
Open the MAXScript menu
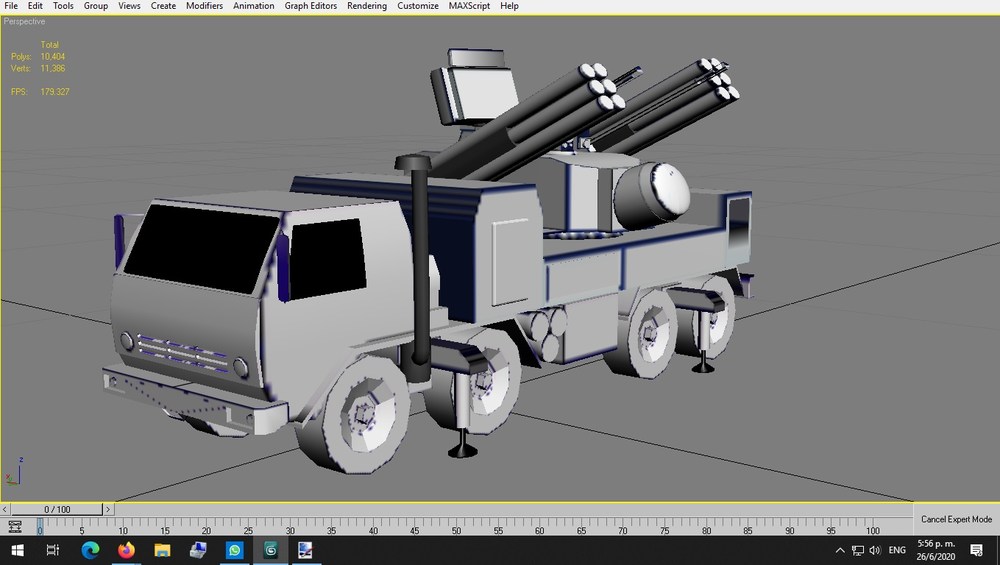click(469, 6)
